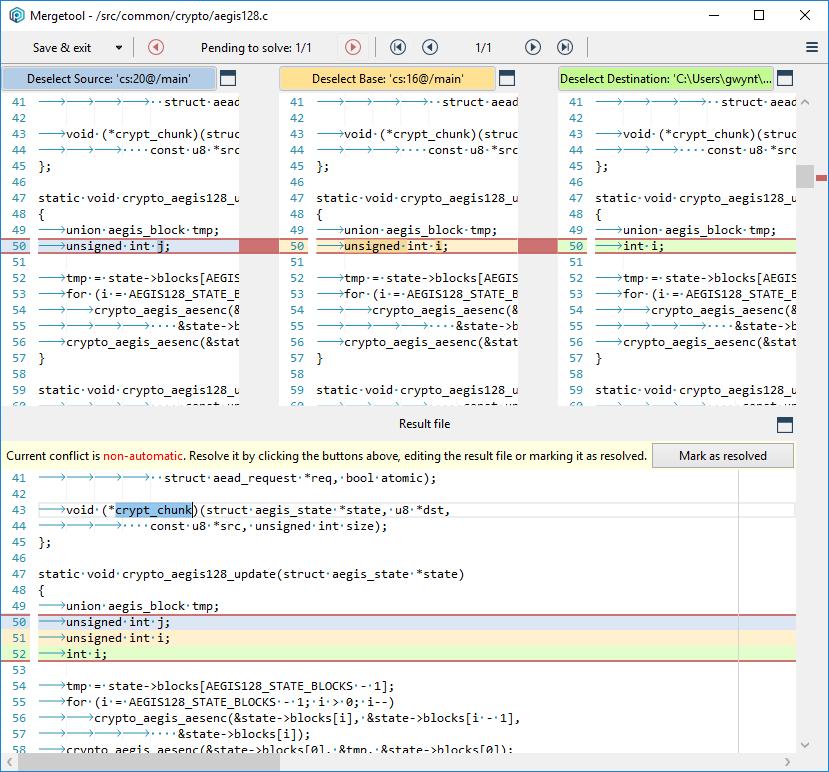Maximize the Base panel view

pos(508,77)
